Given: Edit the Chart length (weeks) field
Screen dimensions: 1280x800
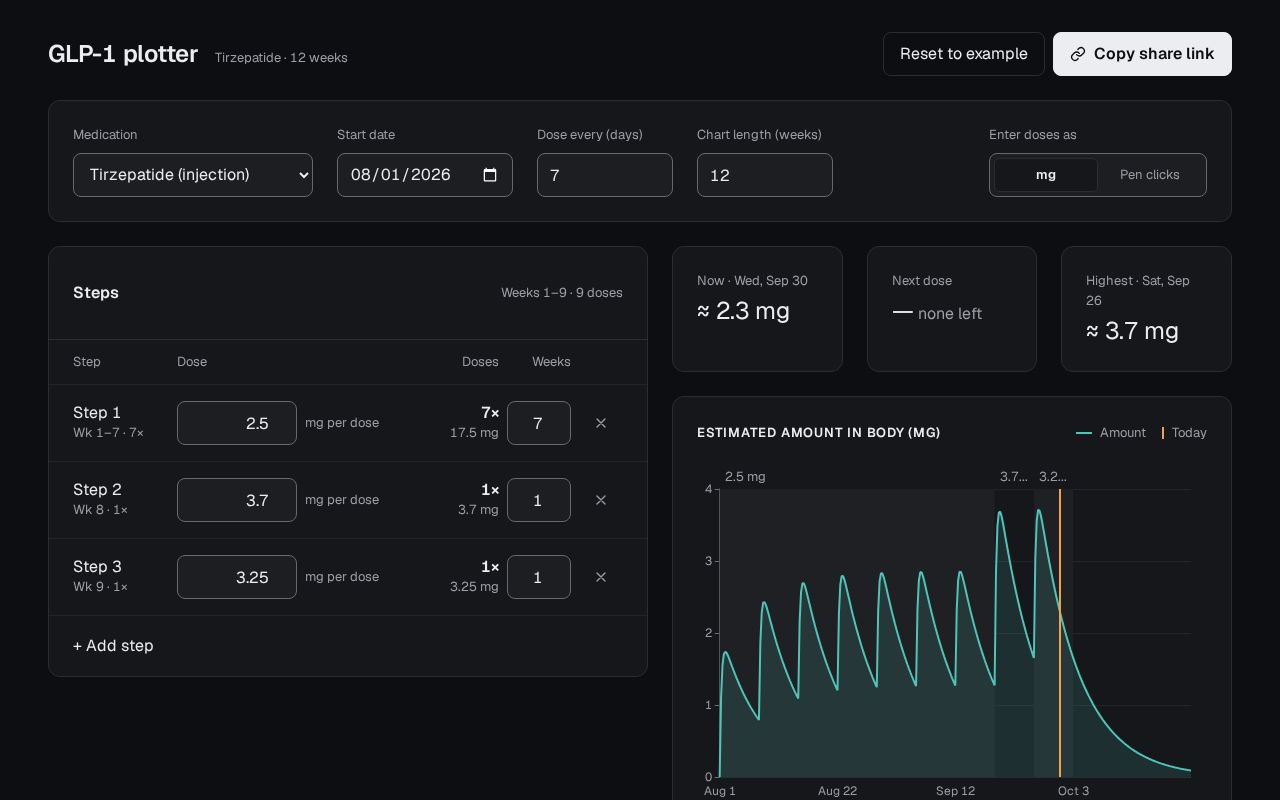Looking at the screenshot, I should [x=765, y=175].
